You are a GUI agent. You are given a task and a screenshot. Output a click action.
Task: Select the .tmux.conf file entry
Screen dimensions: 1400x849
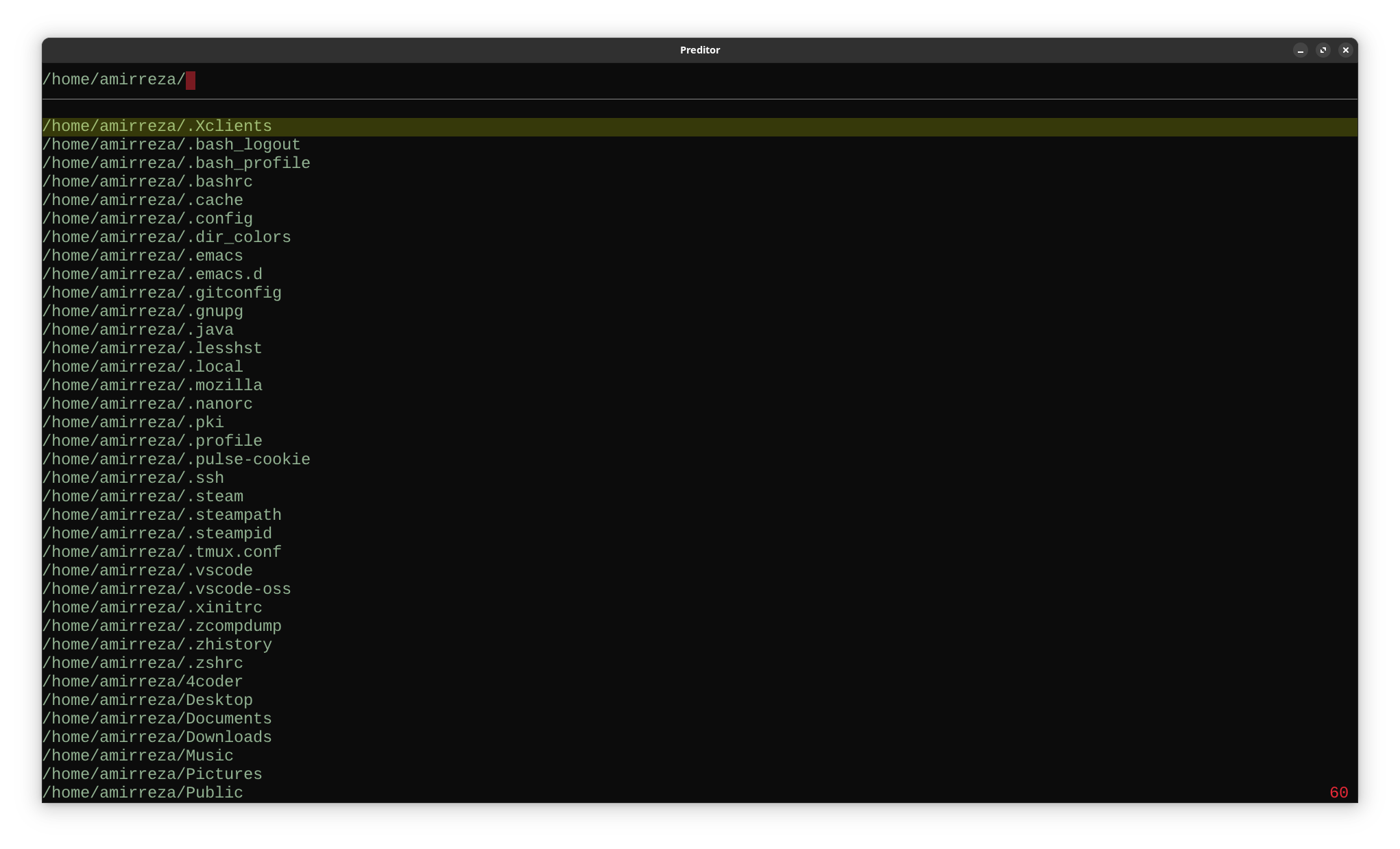point(162,553)
